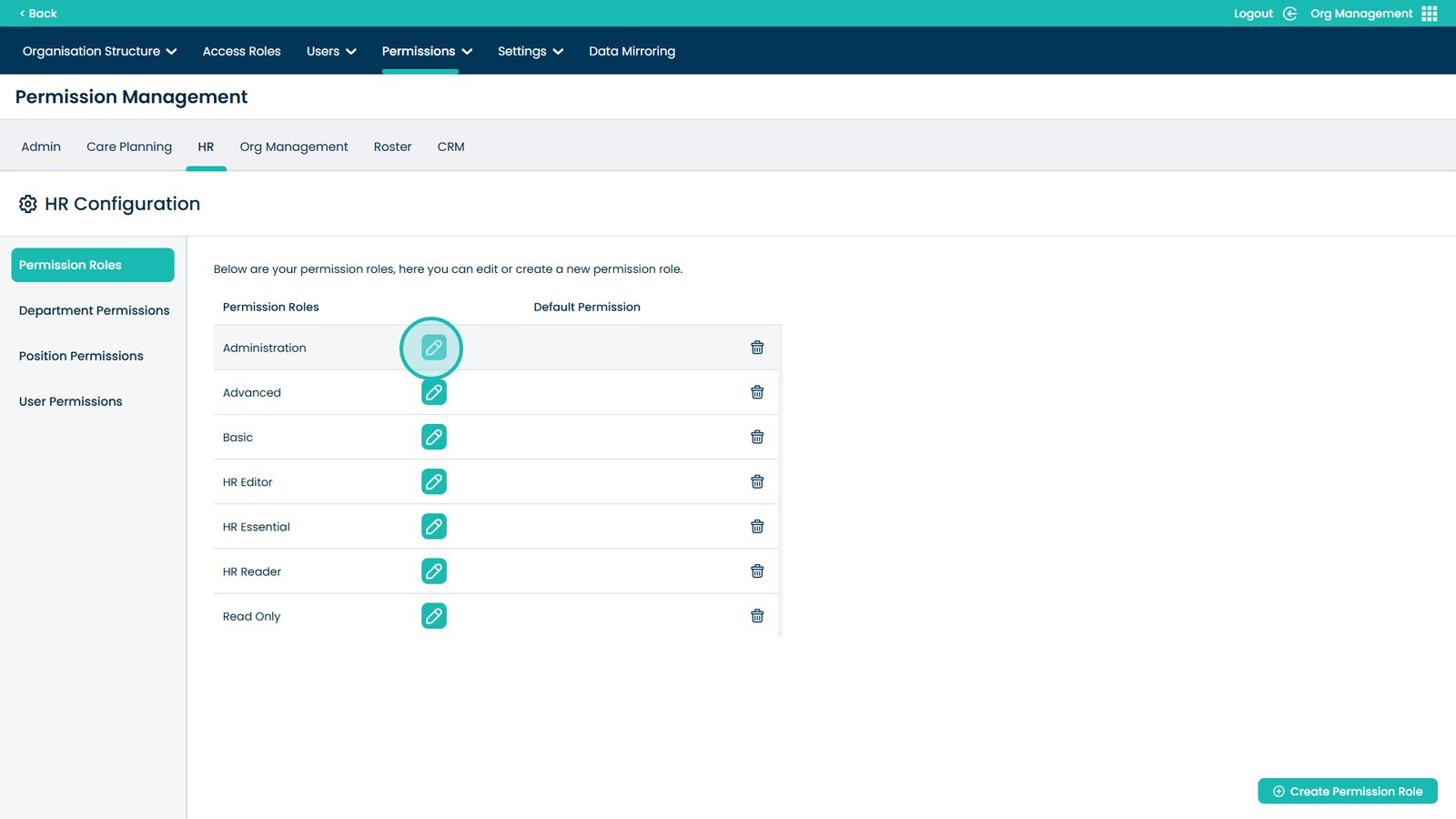
Task: Open the Permissions dropdown
Action: pos(427,51)
